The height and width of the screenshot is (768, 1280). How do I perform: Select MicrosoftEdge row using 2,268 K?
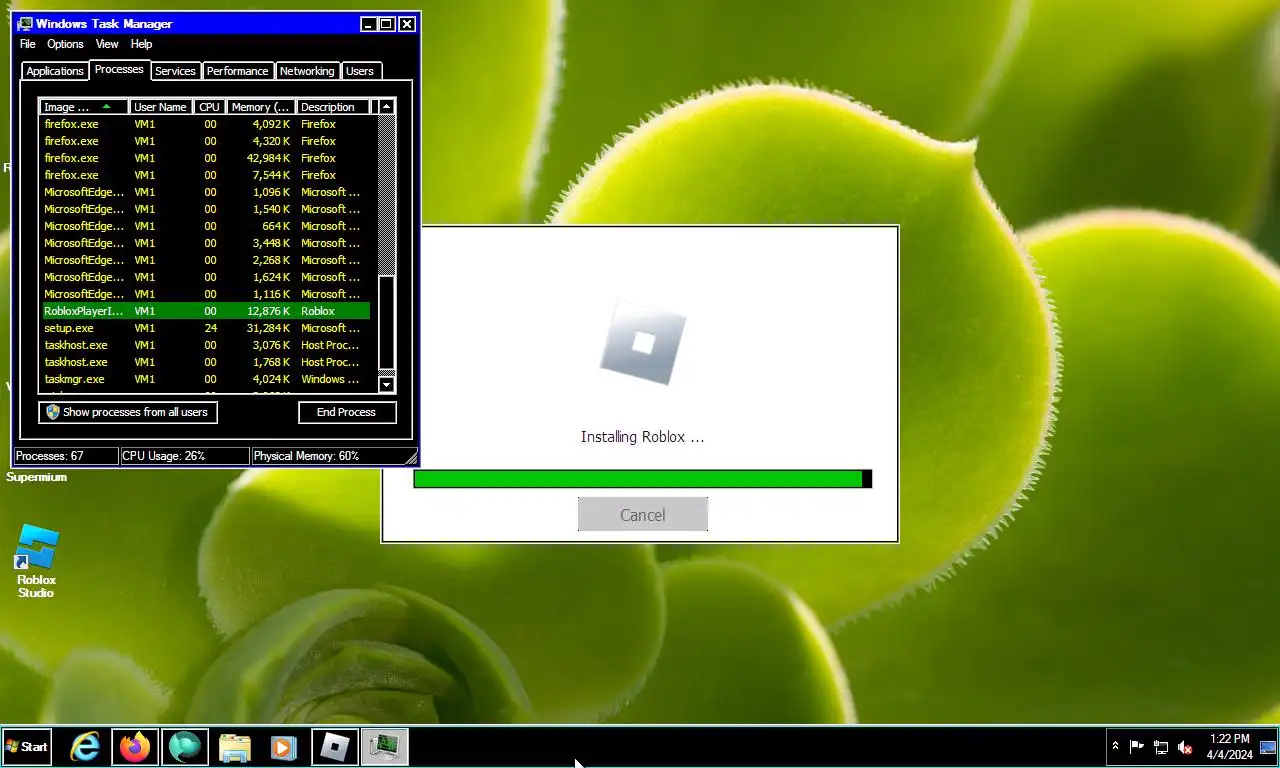[x=205, y=260]
